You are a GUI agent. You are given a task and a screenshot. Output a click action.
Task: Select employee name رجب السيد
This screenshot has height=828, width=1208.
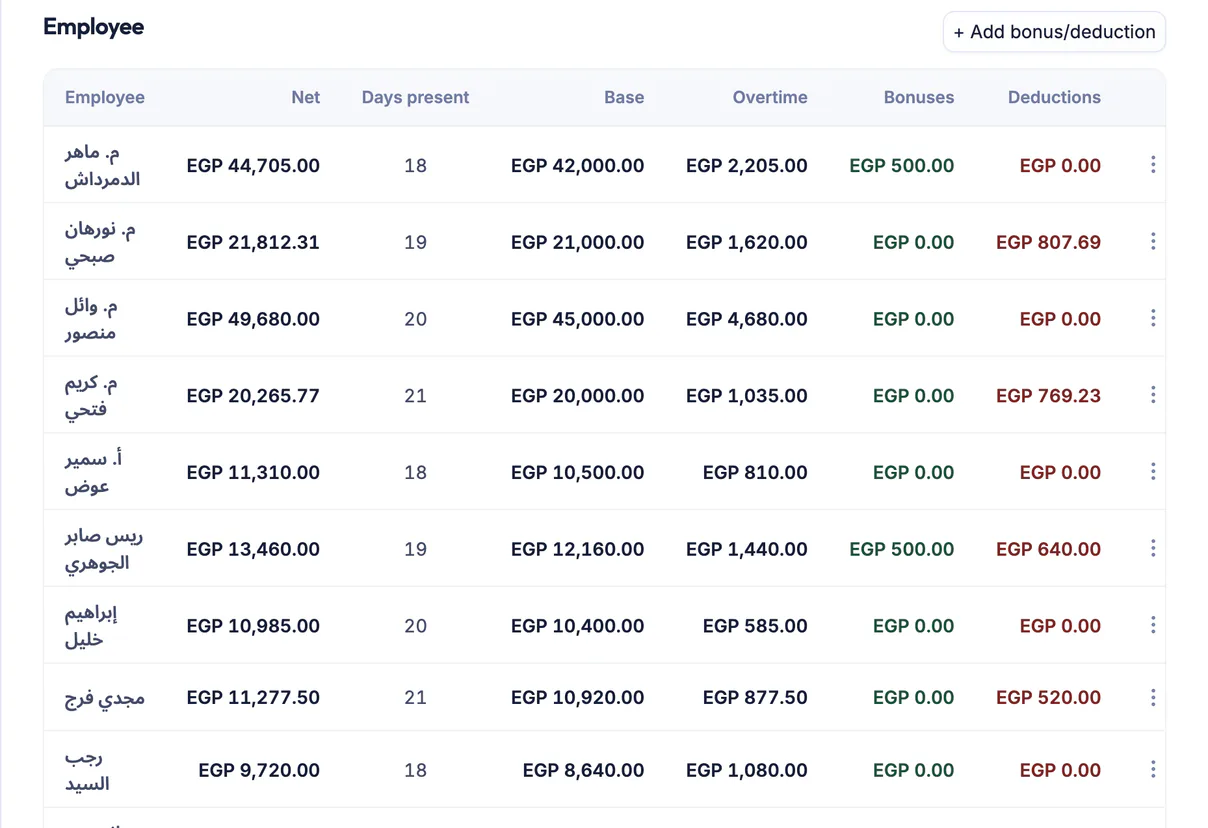[x=86, y=771]
